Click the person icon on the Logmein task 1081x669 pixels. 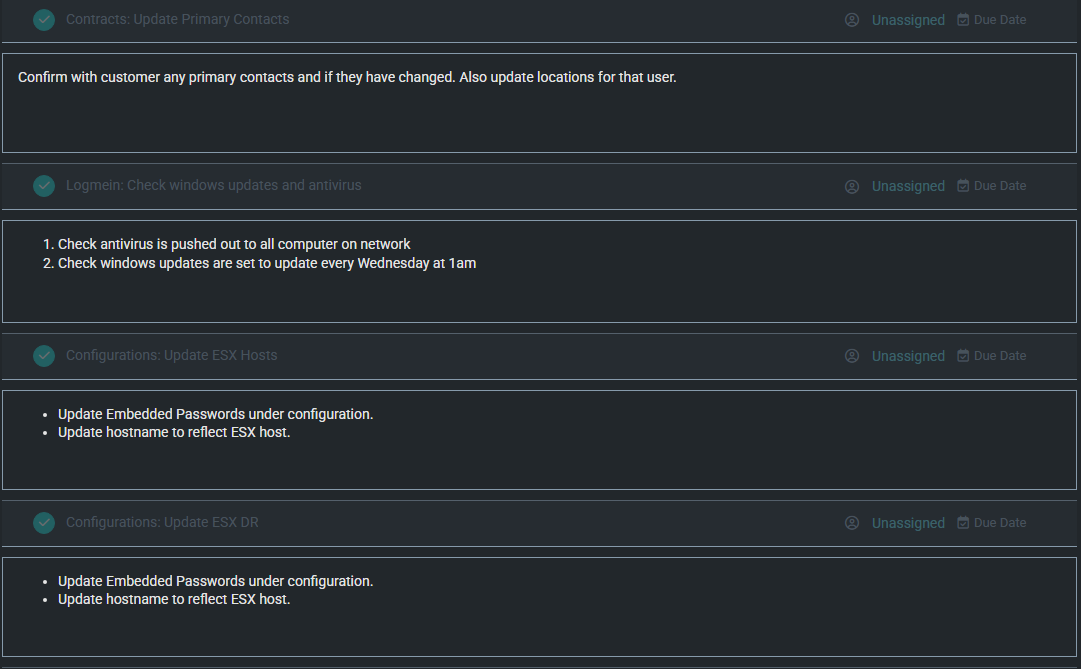click(x=852, y=186)
